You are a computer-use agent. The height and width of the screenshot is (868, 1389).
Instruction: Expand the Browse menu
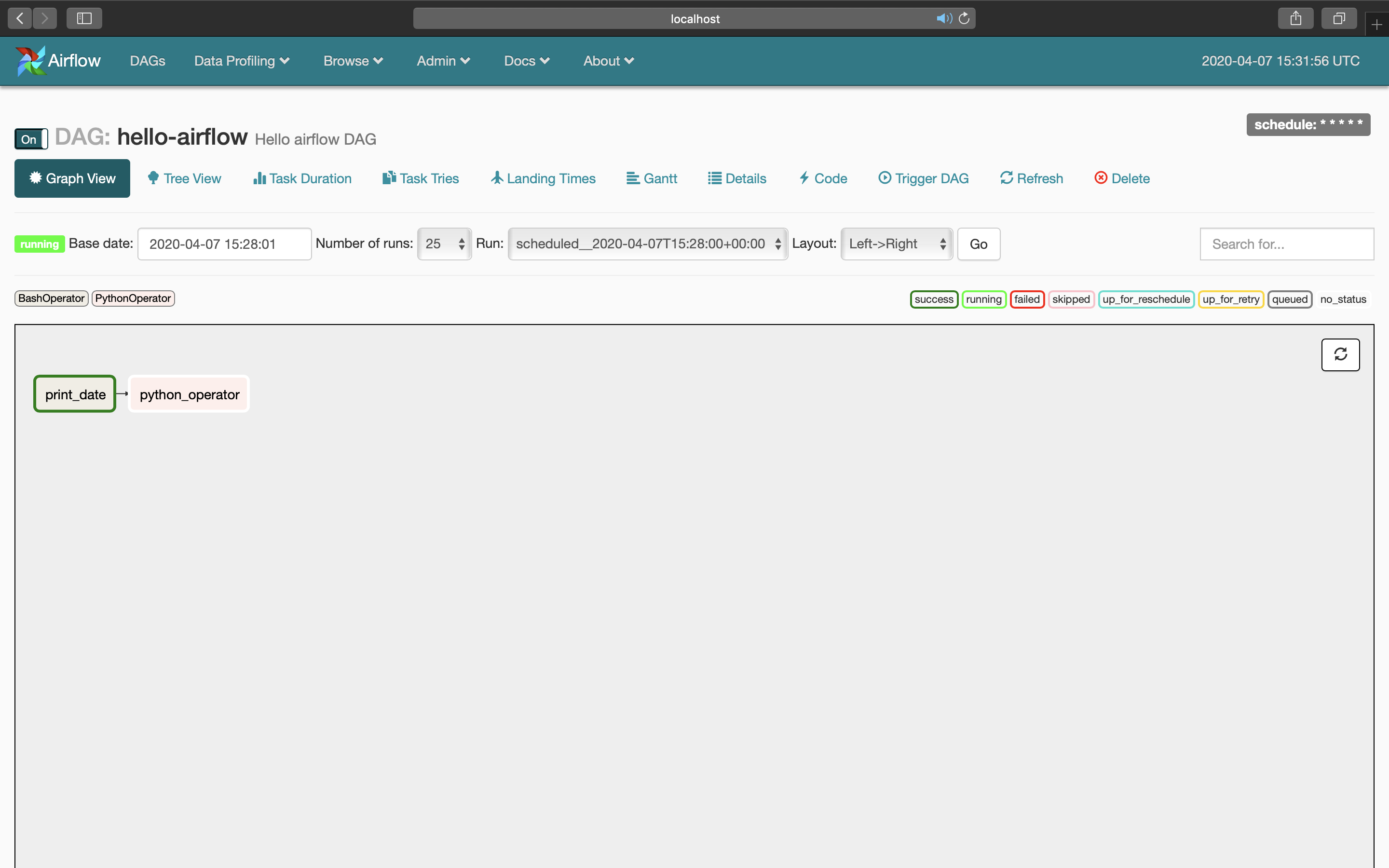pyautogui.click(x=353, y=61)
